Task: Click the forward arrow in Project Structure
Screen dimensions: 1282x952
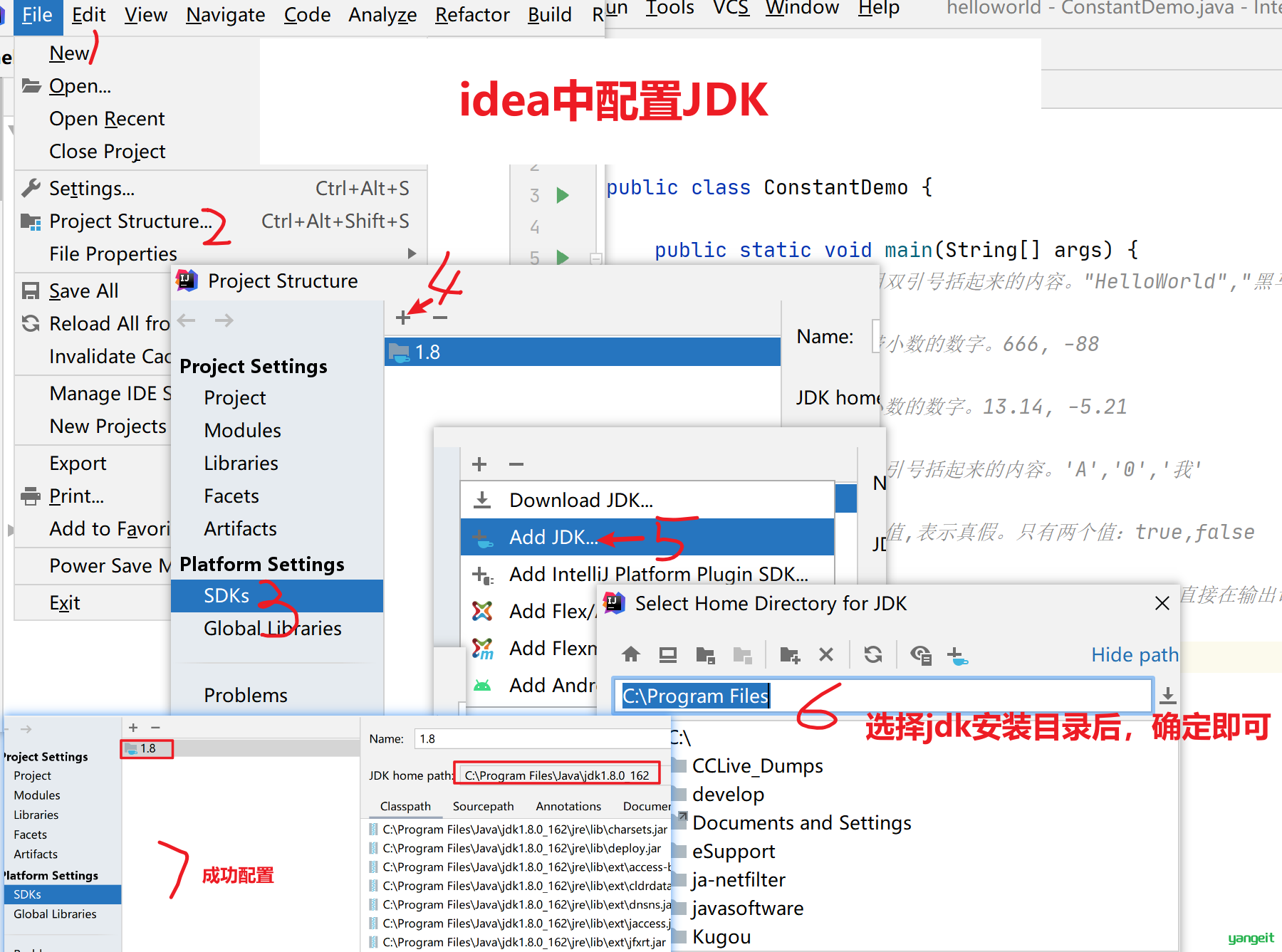Action: [224, 320]
